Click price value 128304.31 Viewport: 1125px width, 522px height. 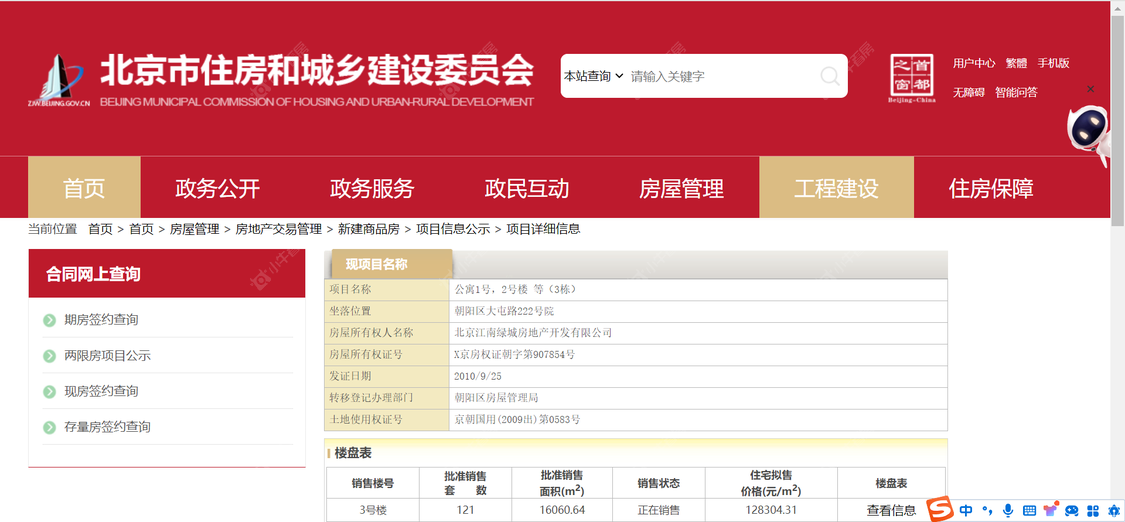pyautogui.click(x=770, y=511)
